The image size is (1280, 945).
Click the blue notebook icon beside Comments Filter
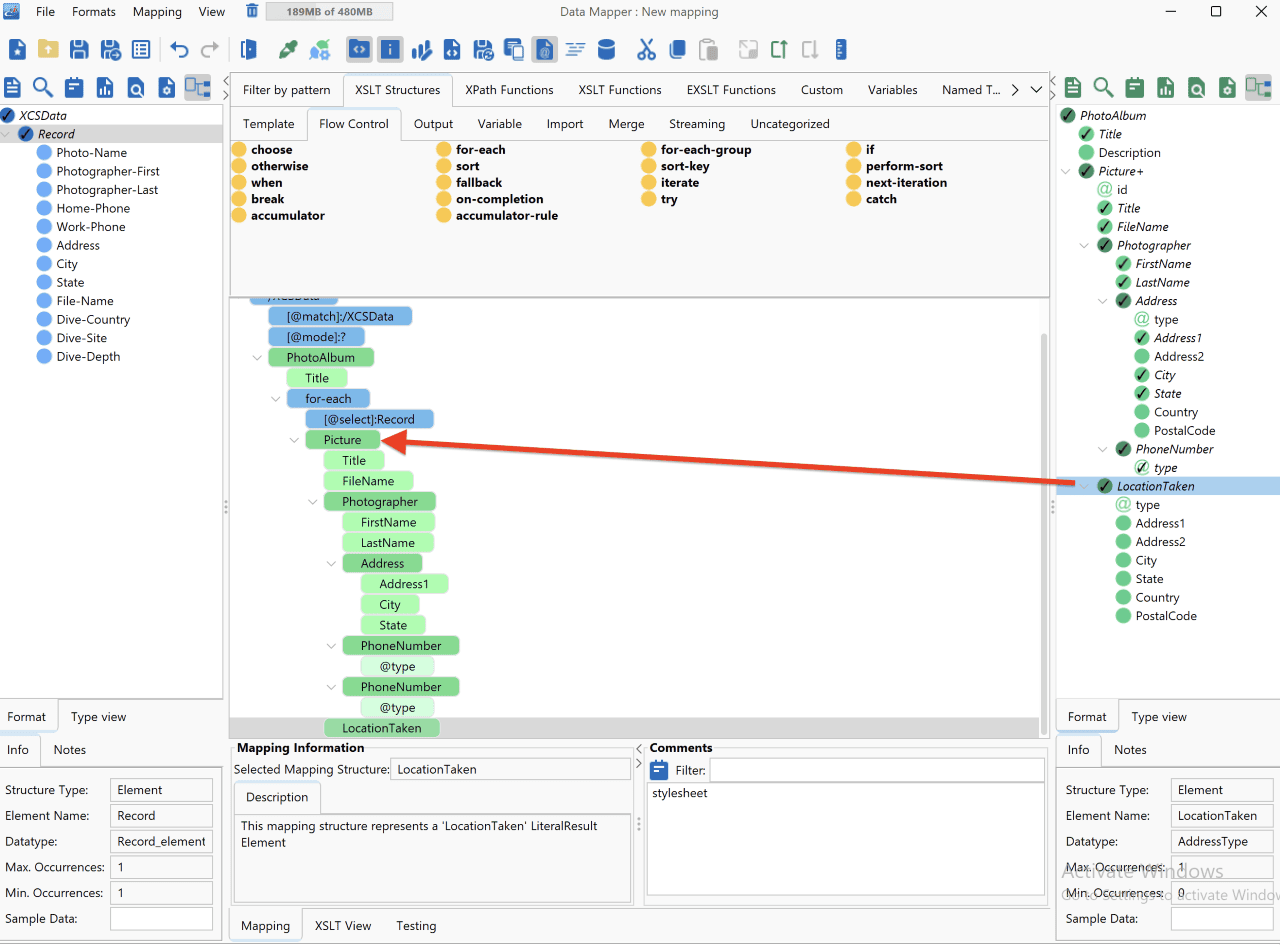[659, 770]
